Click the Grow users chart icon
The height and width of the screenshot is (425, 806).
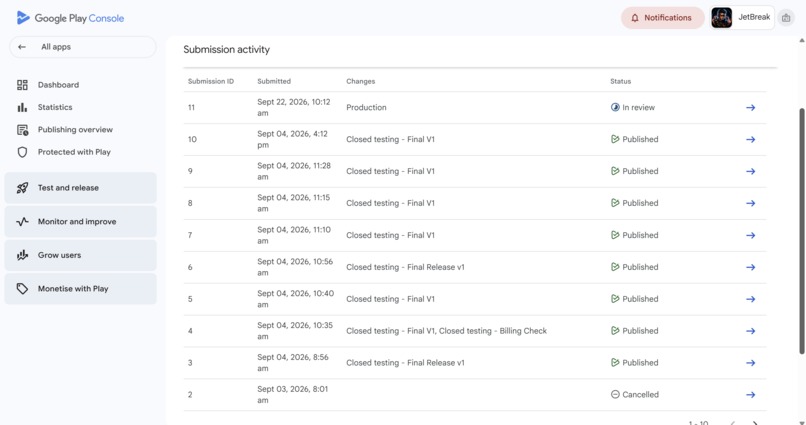[x=22, y=255]
